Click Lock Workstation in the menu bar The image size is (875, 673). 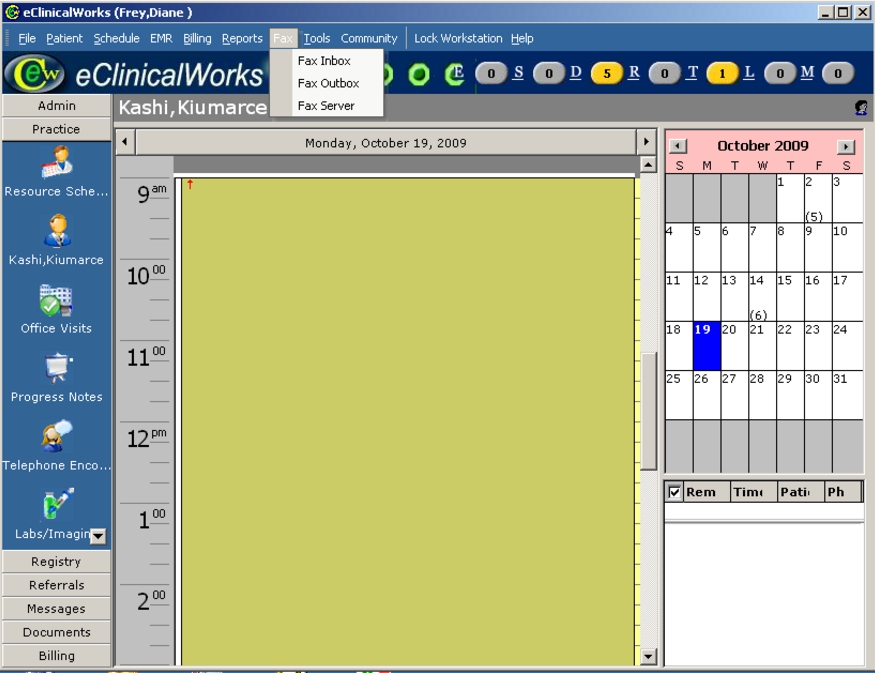pos(458,39)
